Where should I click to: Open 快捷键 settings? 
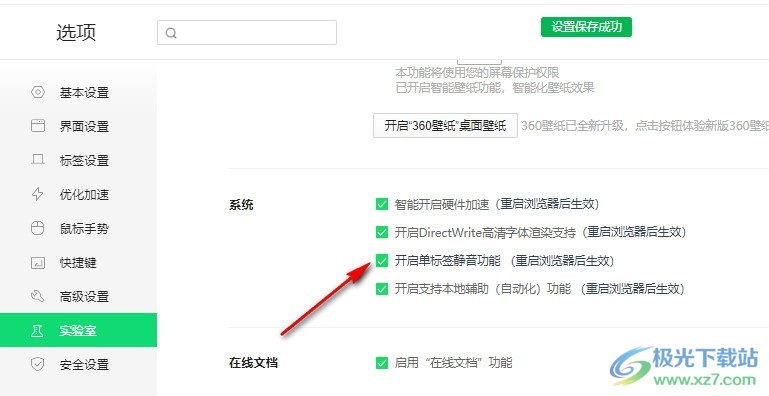pyautogui.click(x=78, y=263)
